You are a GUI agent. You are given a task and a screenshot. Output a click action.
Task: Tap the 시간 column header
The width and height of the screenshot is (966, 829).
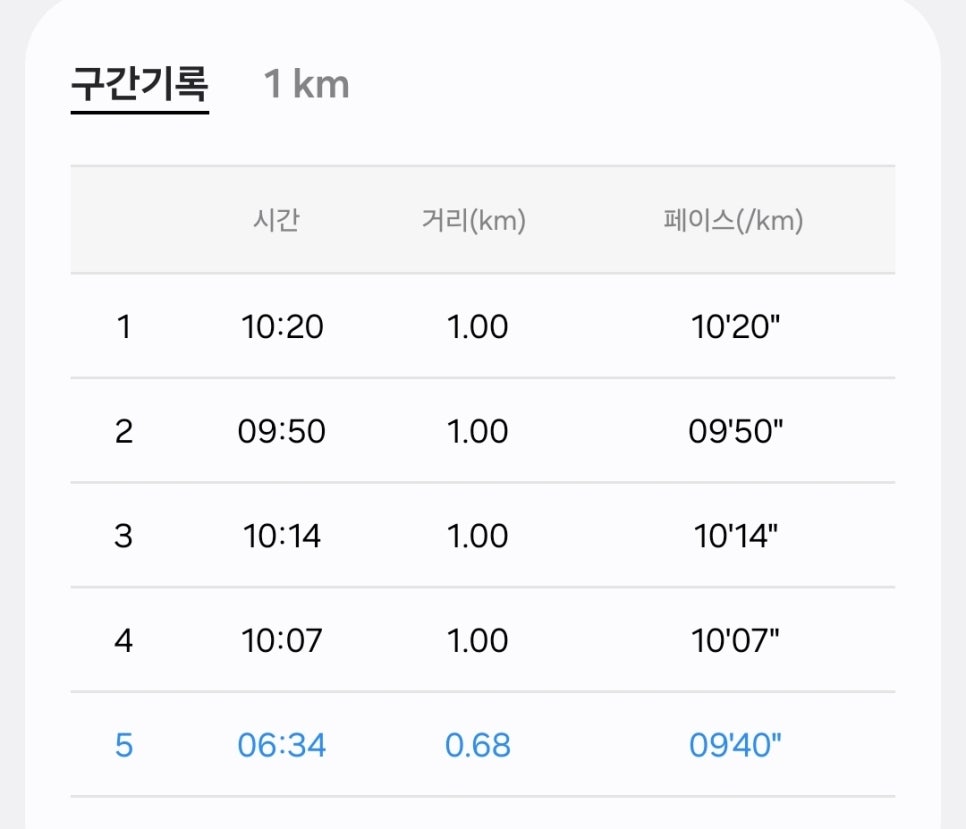277,220
